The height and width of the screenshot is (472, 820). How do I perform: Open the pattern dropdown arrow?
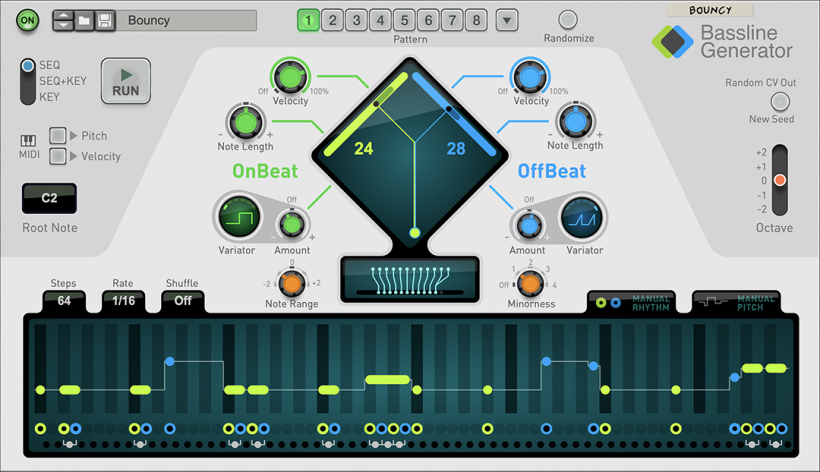[507, 20]
